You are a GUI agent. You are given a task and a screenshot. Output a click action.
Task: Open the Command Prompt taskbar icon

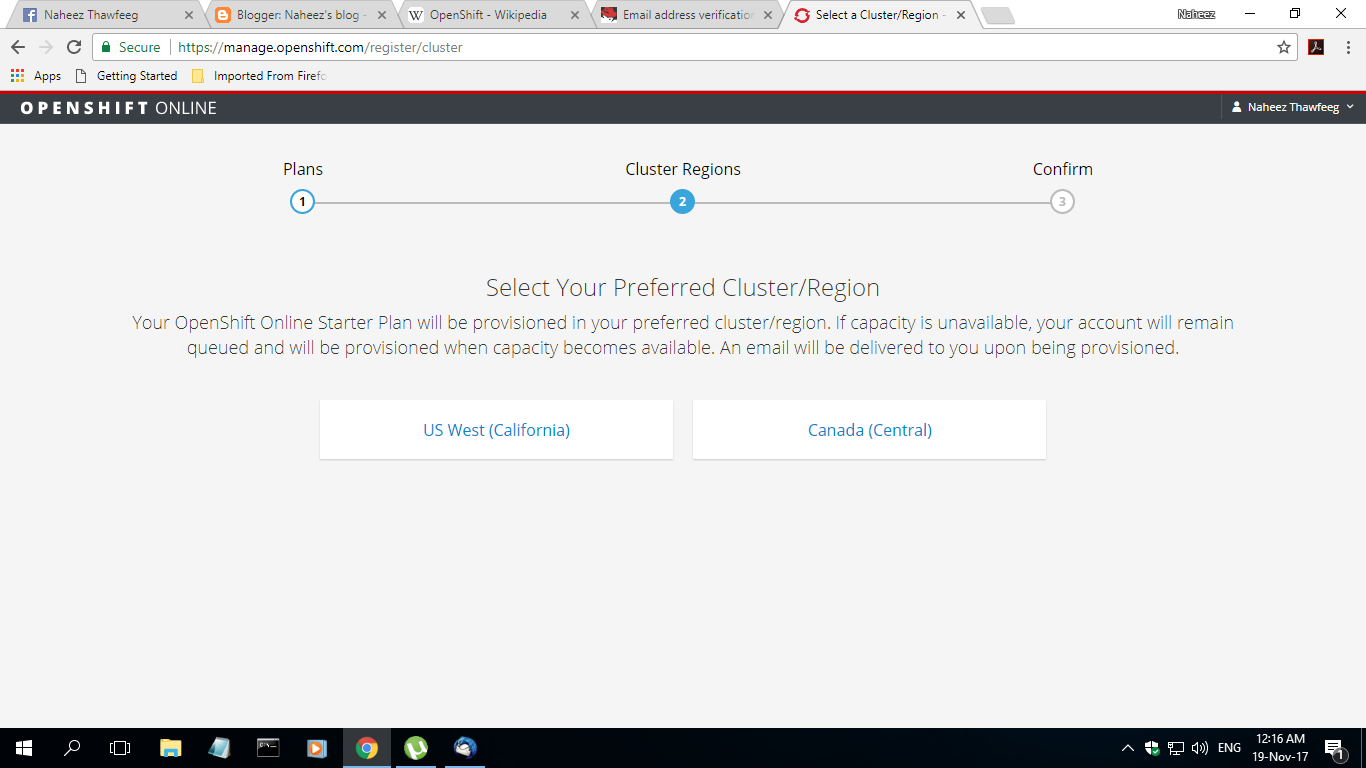pos(268,747)
